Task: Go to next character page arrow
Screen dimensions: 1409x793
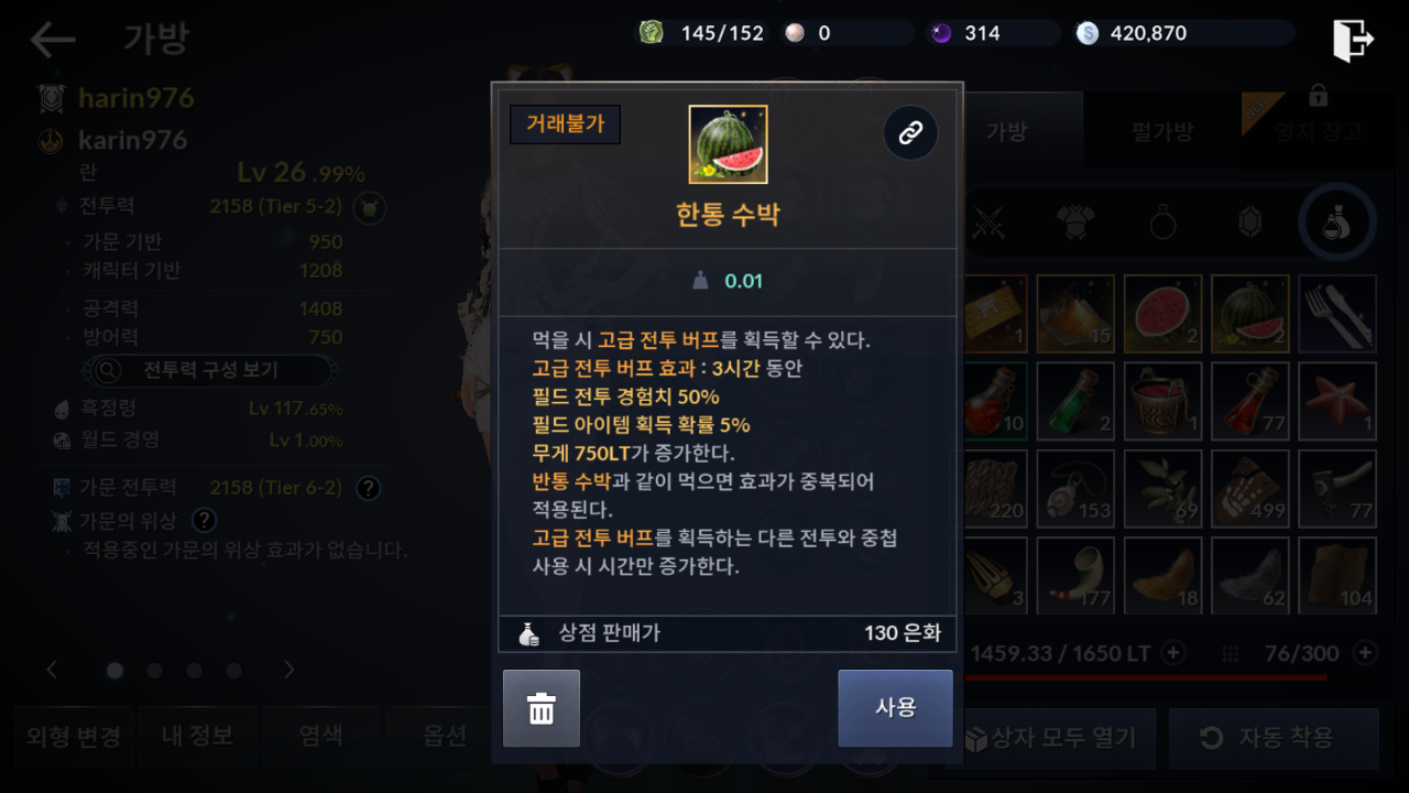Action: [289, 669]
